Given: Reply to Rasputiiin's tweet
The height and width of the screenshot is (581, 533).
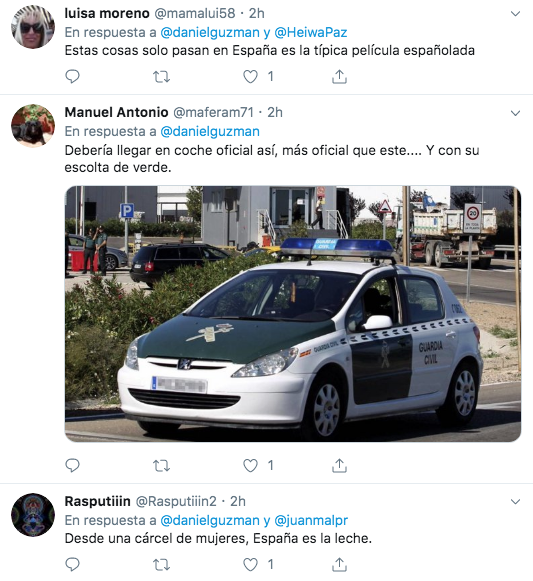Looking at the screenshot, I should coord(72,565).
